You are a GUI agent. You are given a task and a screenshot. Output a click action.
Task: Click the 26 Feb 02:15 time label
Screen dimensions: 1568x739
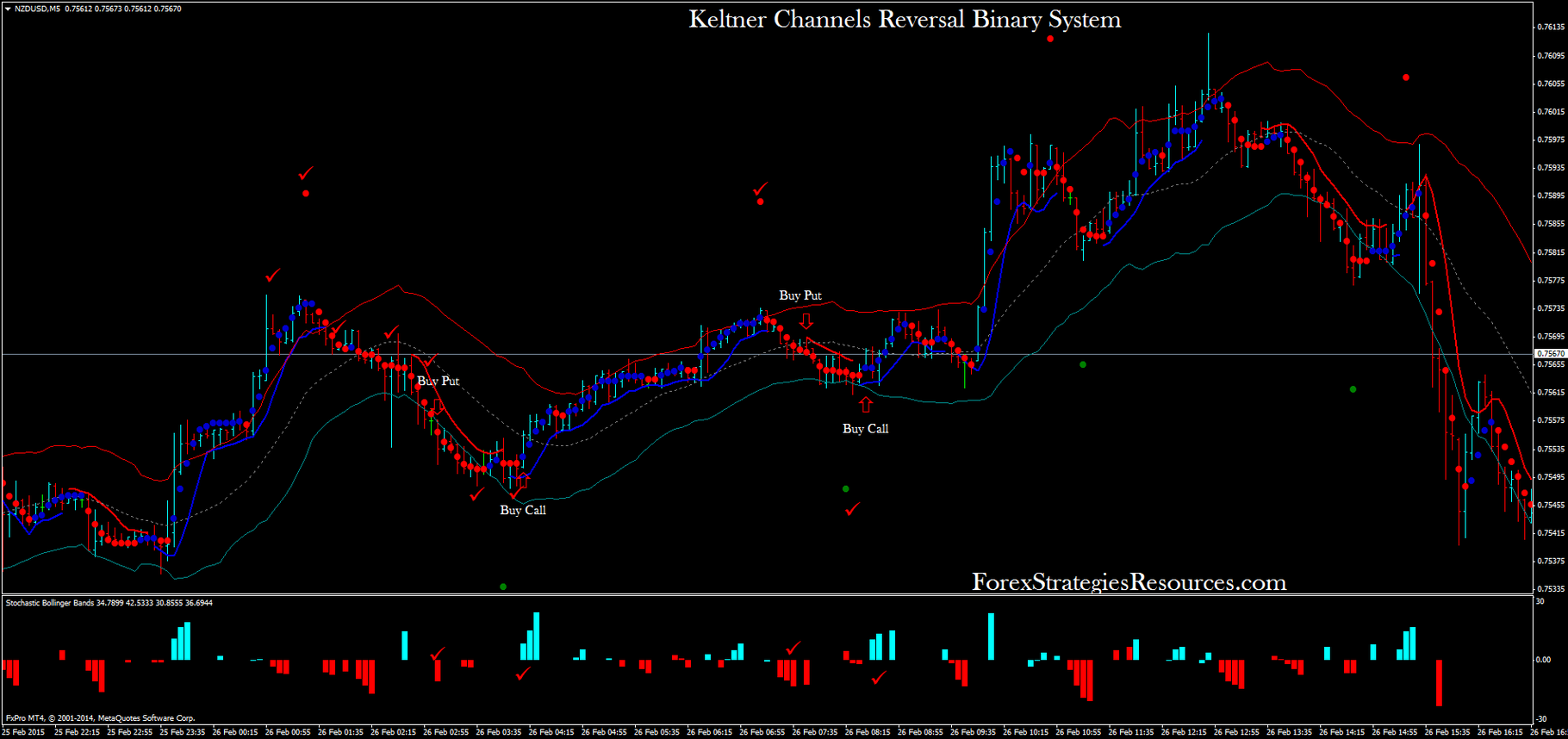(x=394, y=732)
